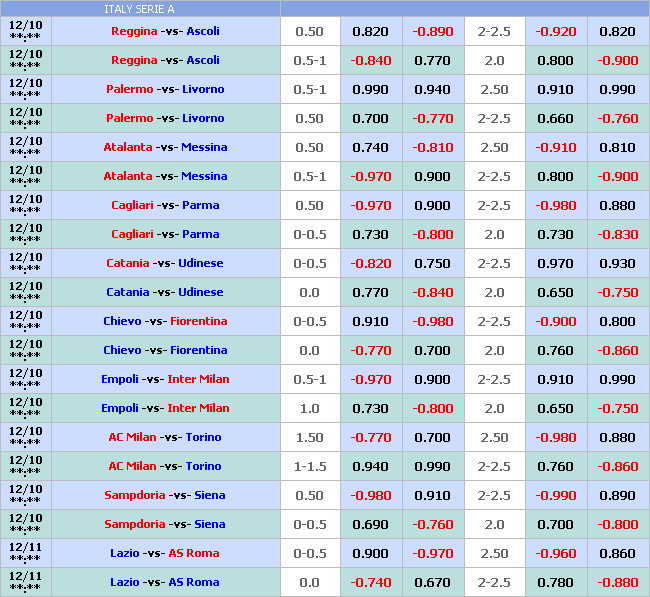Select -0.980 odds for Chievo vs Fiorentina
This screenshot has width=650, height=597.
[433, 321]
